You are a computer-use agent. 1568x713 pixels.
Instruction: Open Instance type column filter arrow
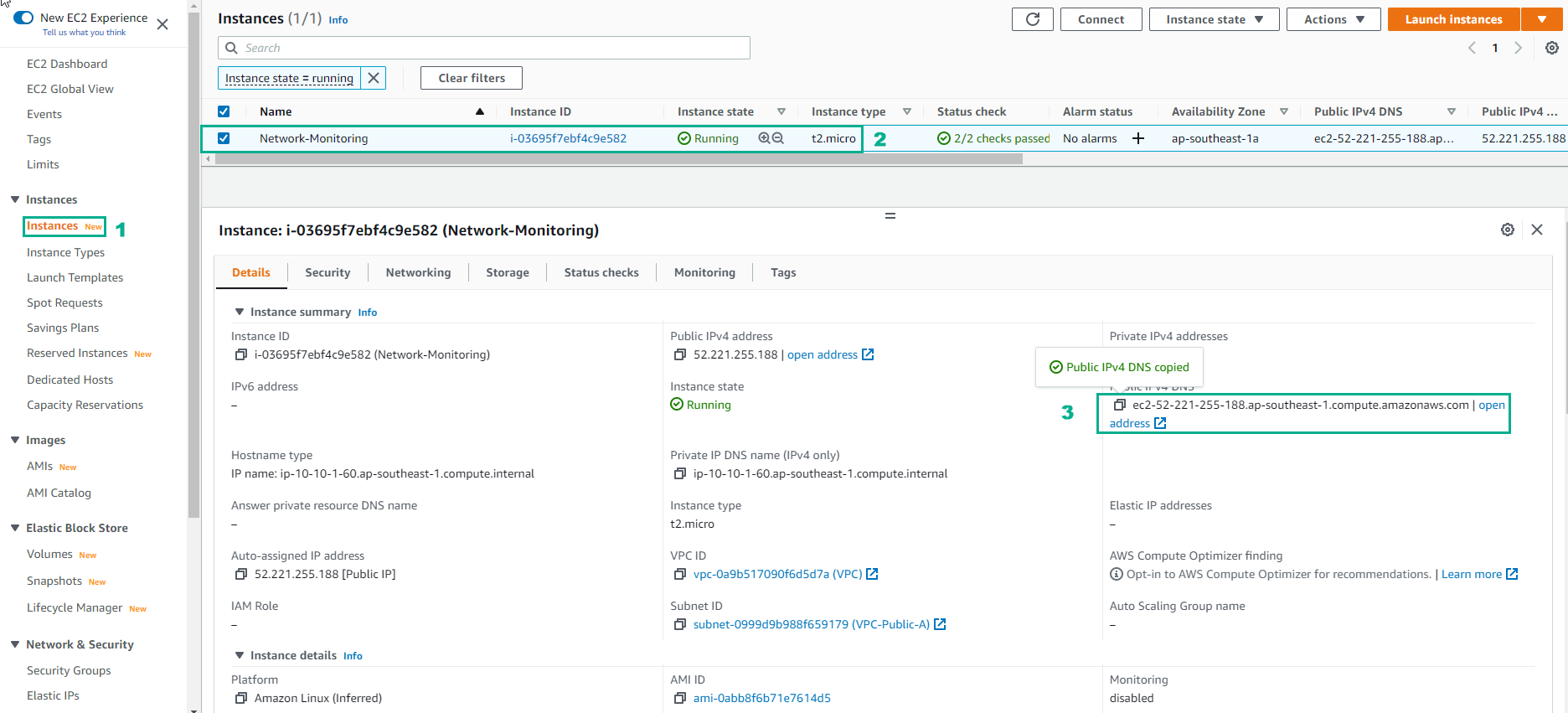[907, 111]
